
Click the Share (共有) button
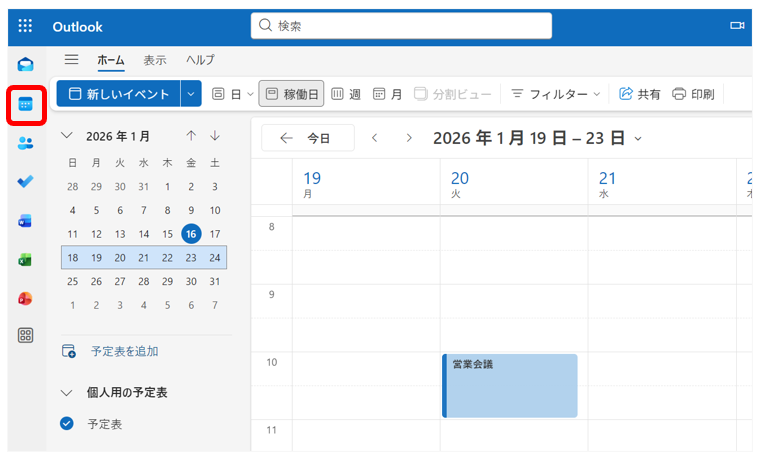coord(639,94)
